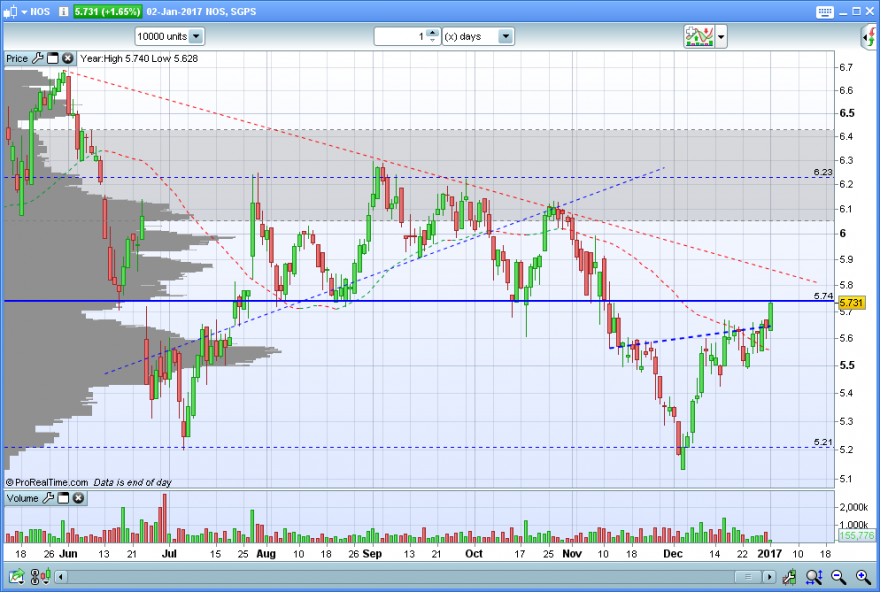This screenshot has width=880, height=592.
Task: Click the Dec label on time axis
Action: point(673,554)
